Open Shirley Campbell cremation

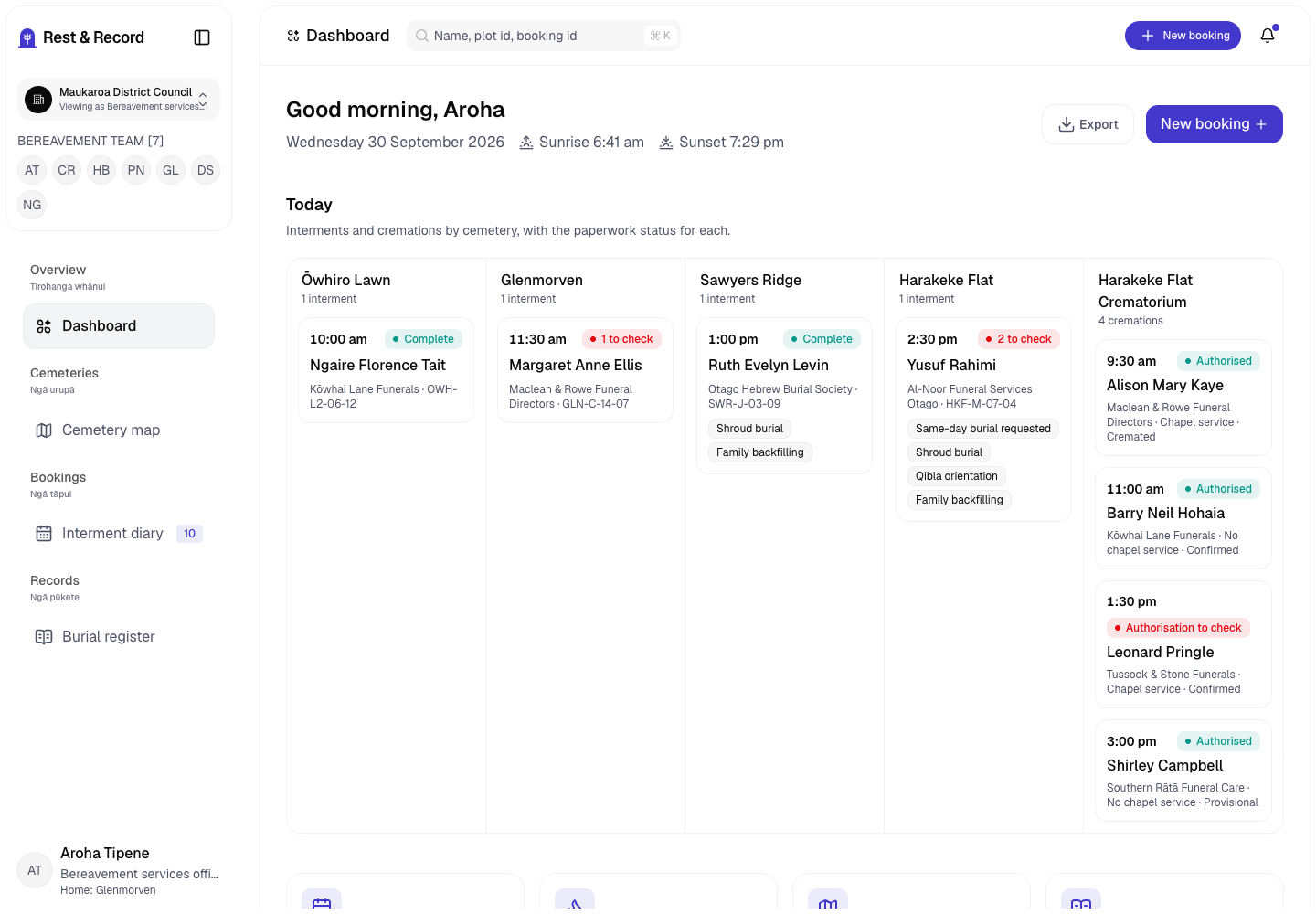coord(1183,771)
